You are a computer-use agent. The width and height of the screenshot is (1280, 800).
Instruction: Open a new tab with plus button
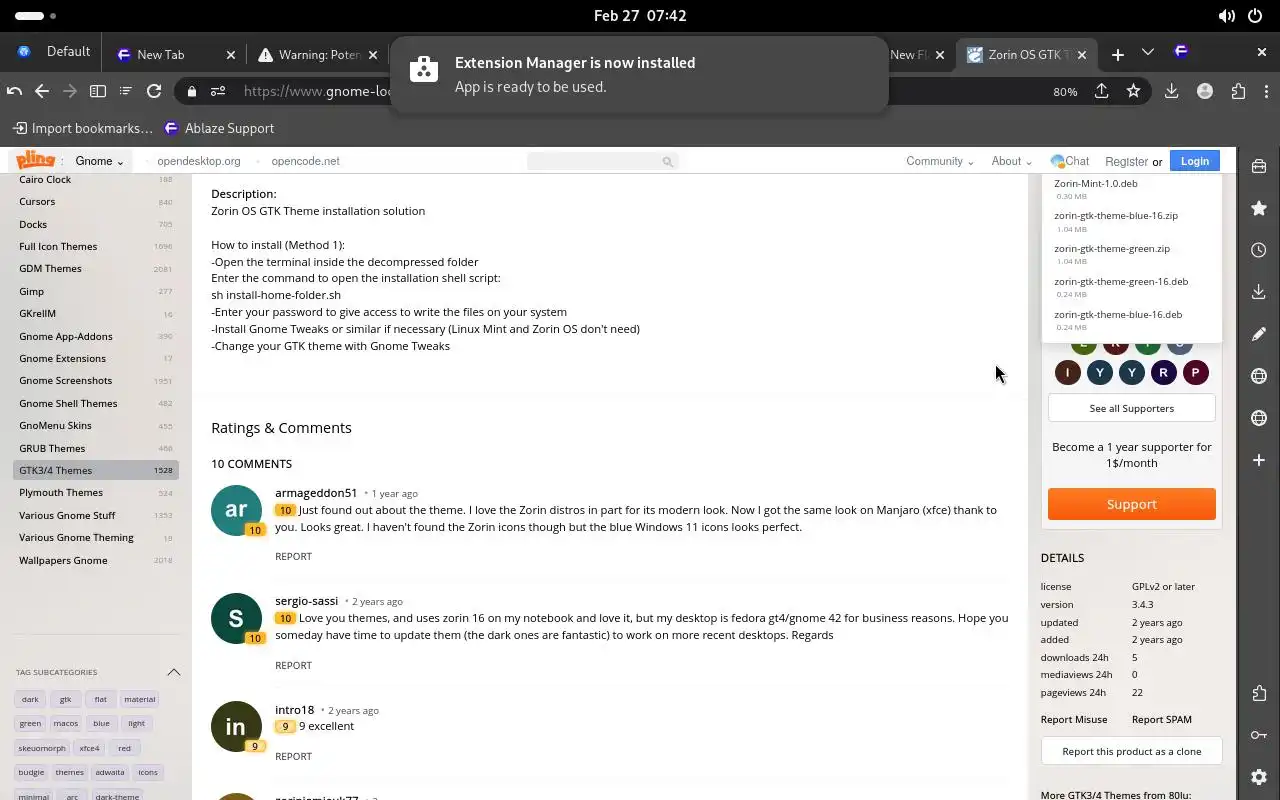coord(1117,54)
